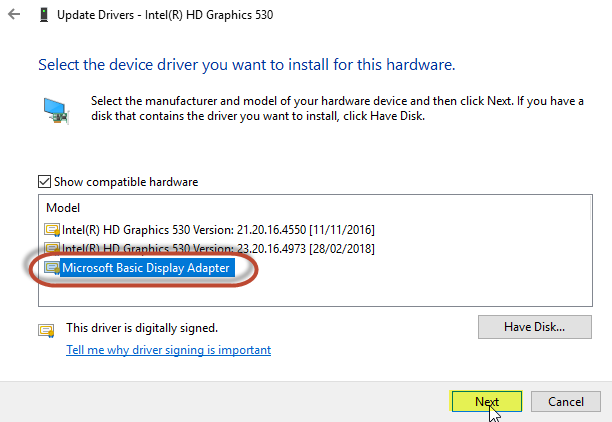The width and height of the screenshot is (612, 422).
Task: Select Intel HD Graphics 530 version 21.20.16.4550
Action: [x=218, y=230]
